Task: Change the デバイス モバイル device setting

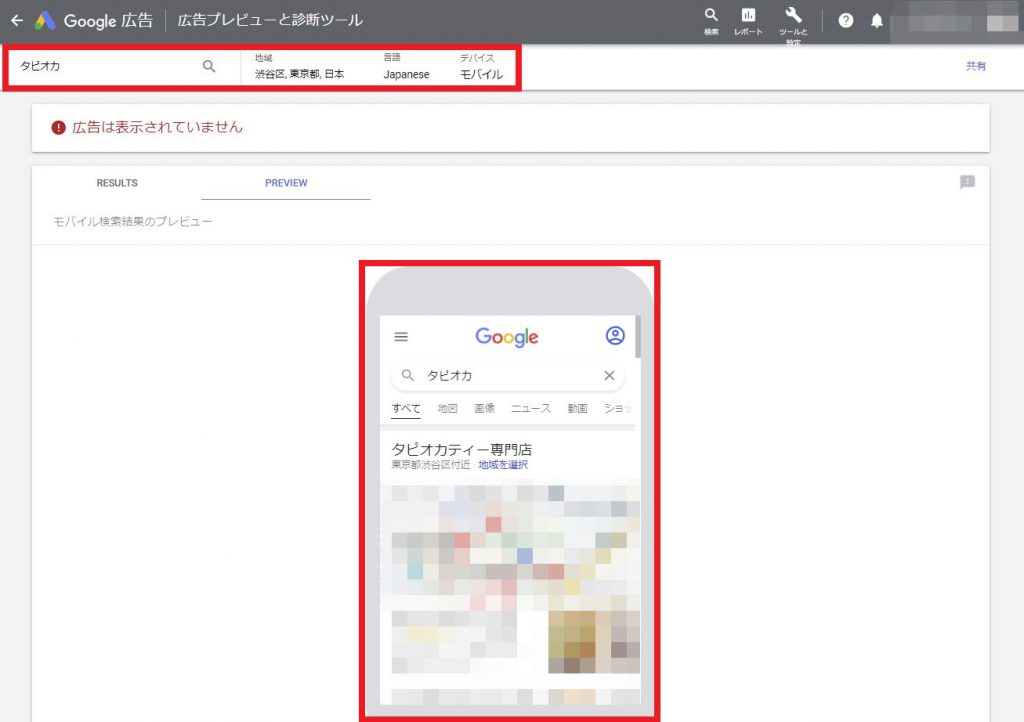Action: (481, 67)
